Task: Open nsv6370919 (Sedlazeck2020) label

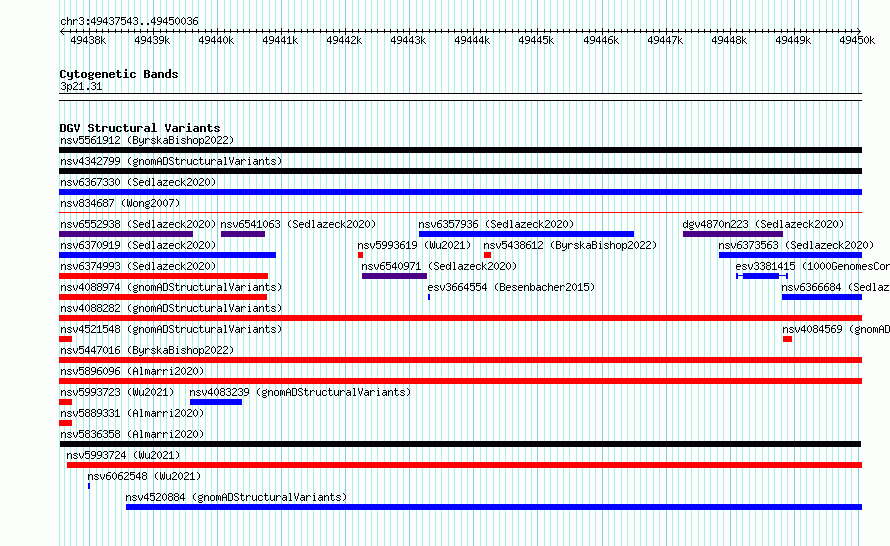Action: [138, 245]
